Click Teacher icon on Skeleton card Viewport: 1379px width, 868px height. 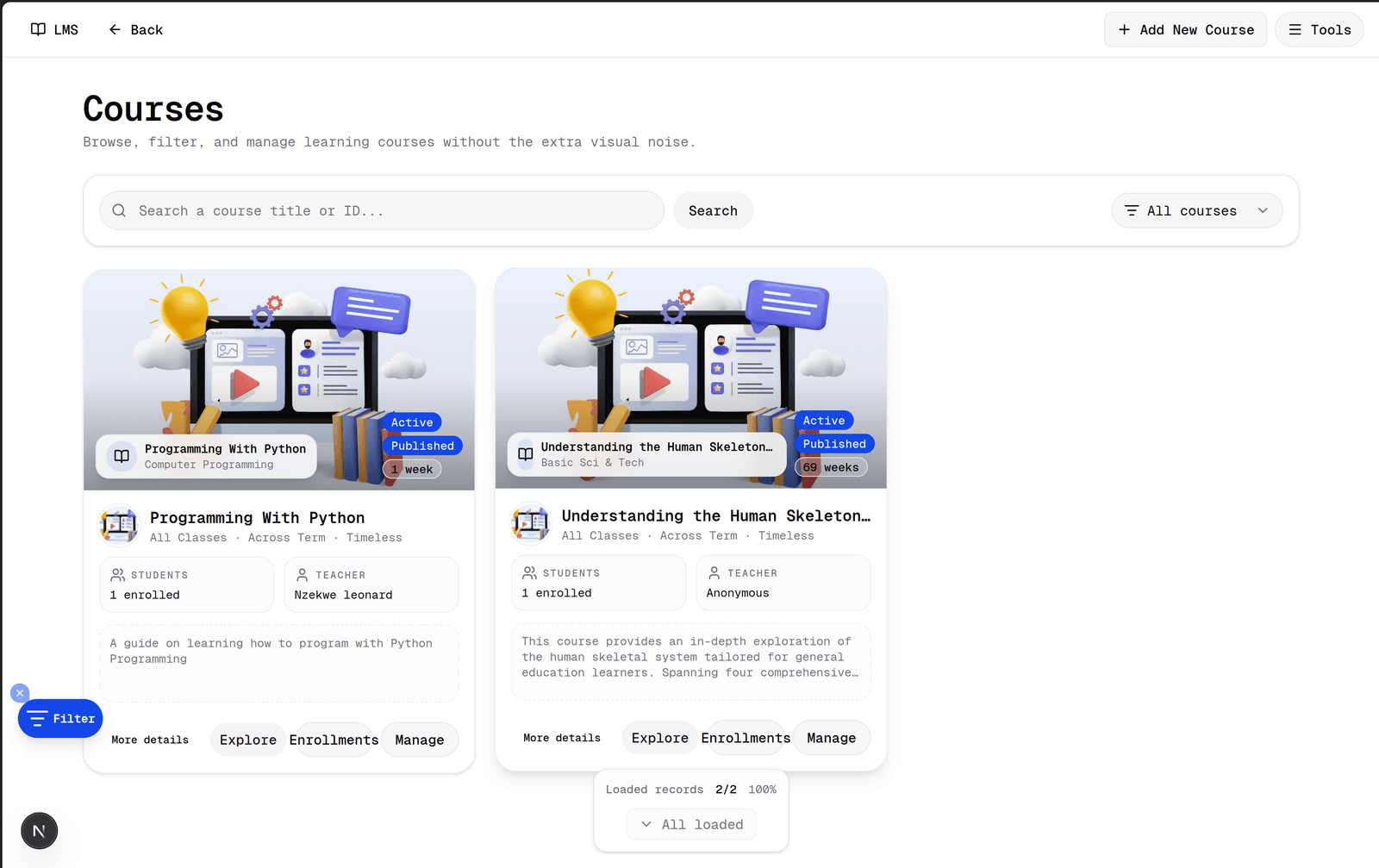pos(714,573)
